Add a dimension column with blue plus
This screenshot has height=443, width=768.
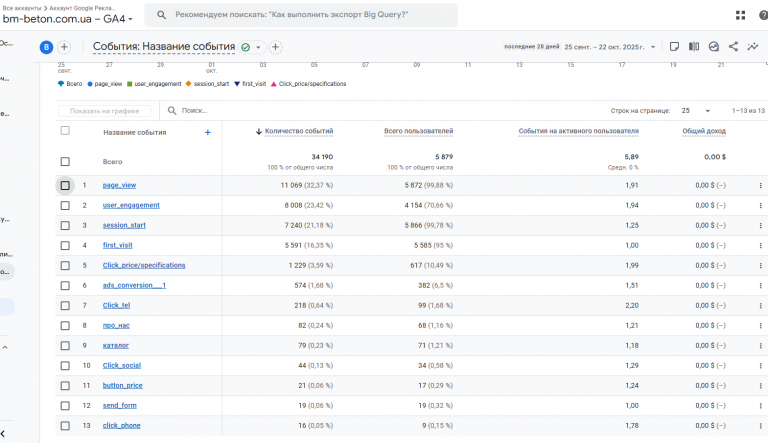point(208,132)
